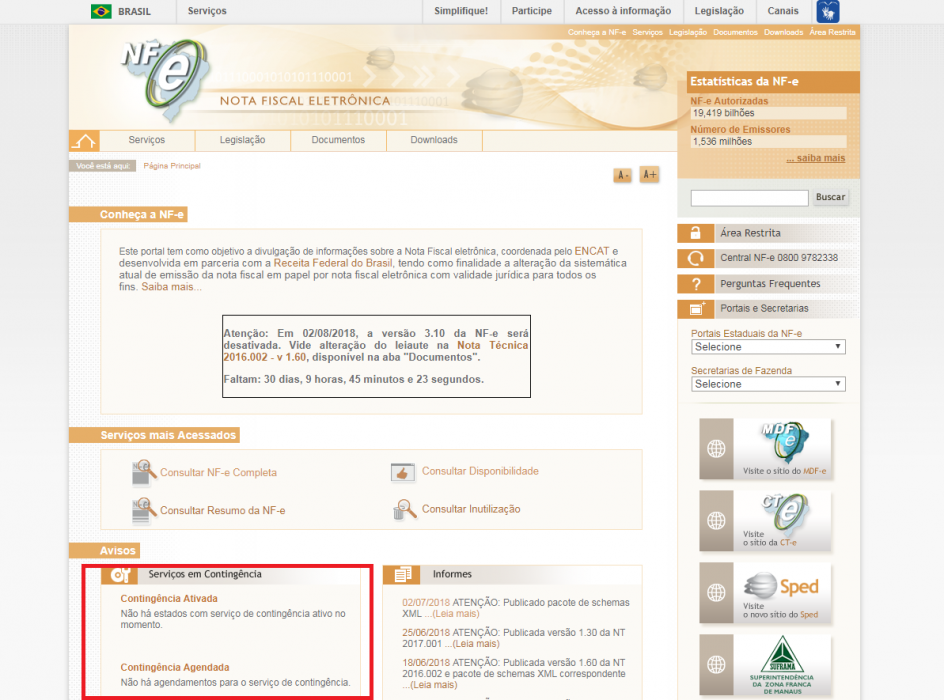Click Acesso à informação in top bar

click(623, 11)
